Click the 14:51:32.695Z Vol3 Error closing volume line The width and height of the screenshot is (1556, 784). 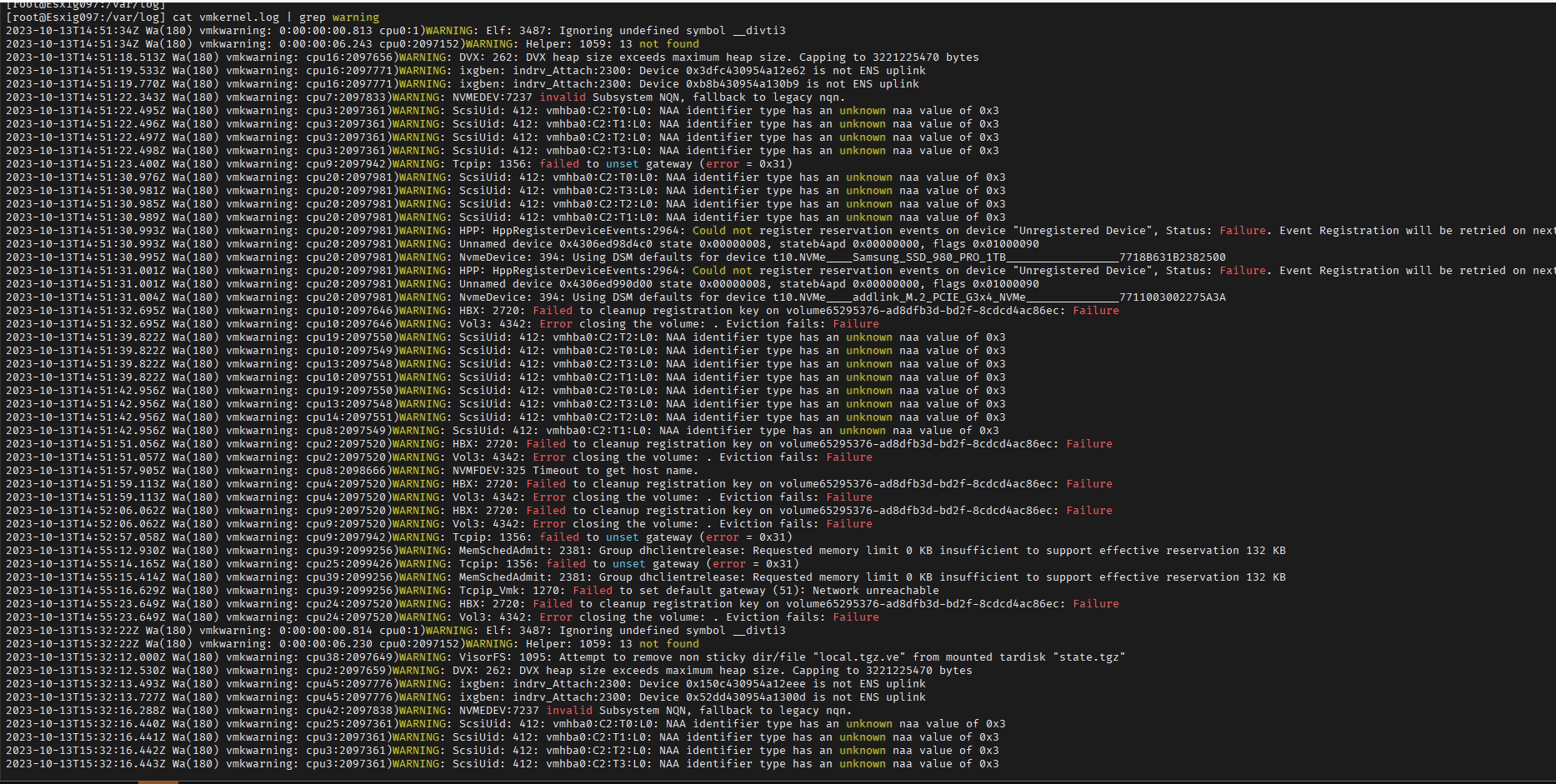pos(443,324)
